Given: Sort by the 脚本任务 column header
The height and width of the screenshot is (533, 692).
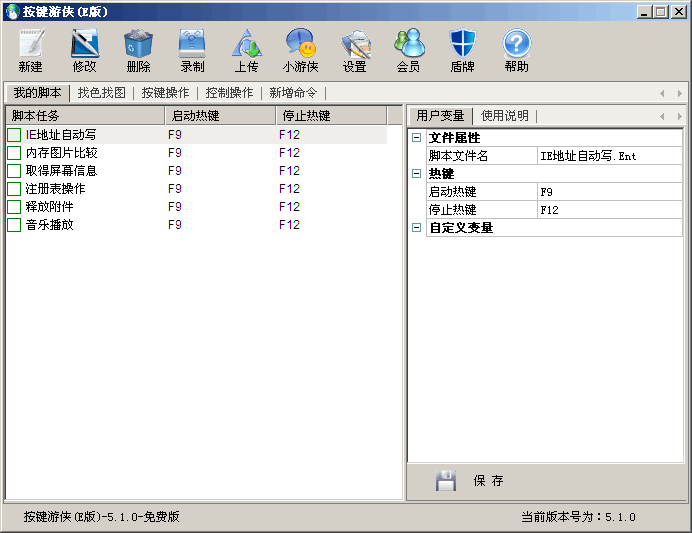Looking at the screenshot, I should pos(85,116).
